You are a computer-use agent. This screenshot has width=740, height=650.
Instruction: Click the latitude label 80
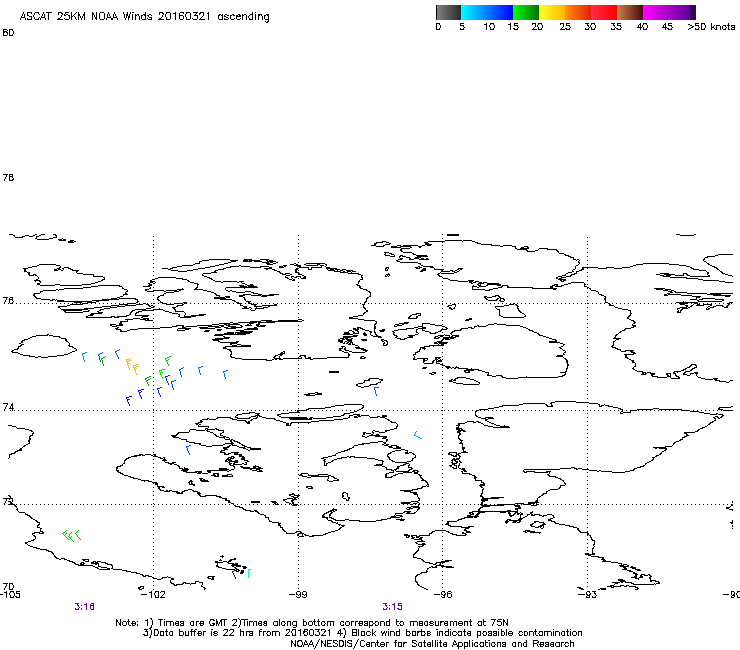tap(8, 33)
